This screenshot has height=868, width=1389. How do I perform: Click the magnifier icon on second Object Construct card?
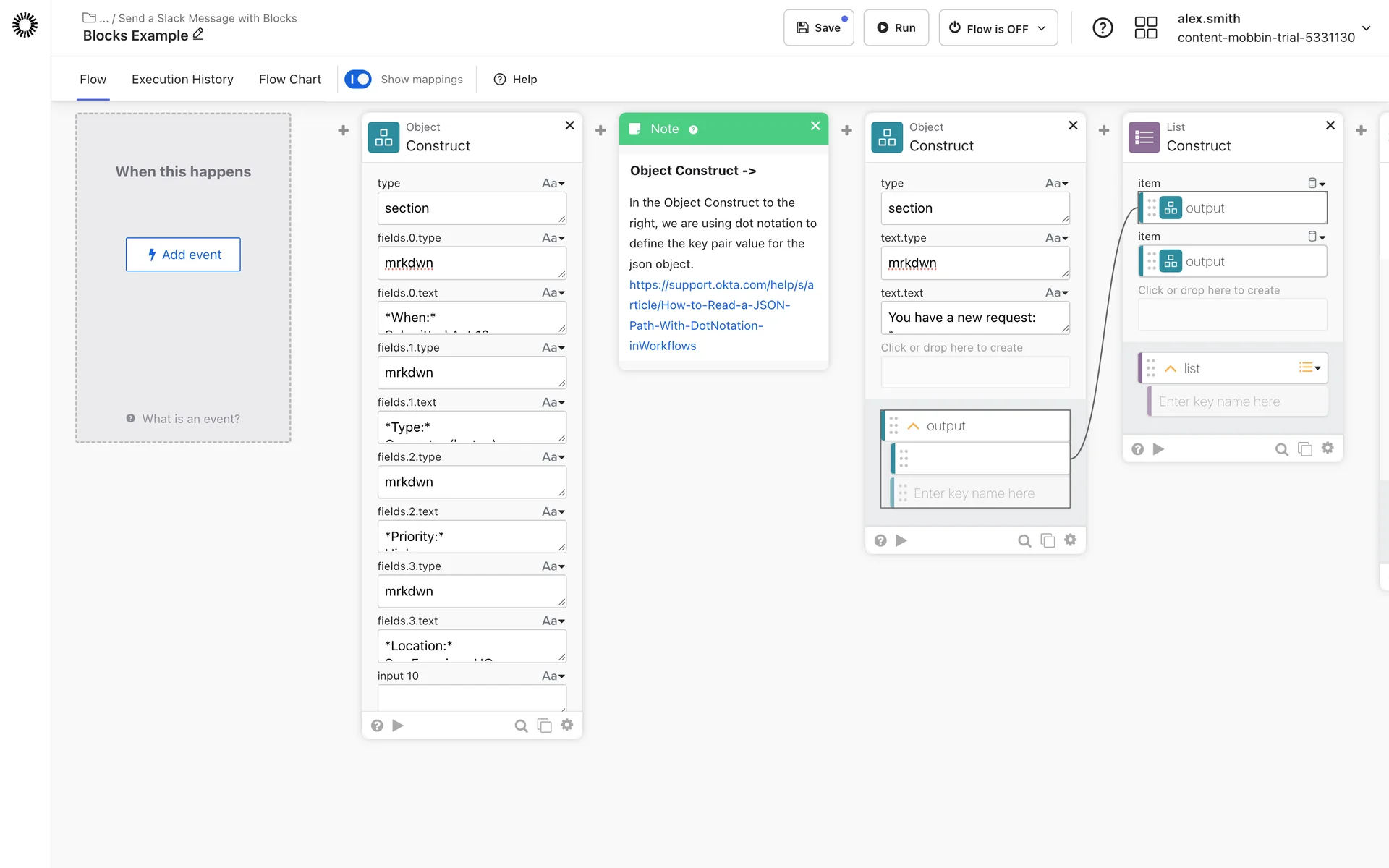(1024, 540)
